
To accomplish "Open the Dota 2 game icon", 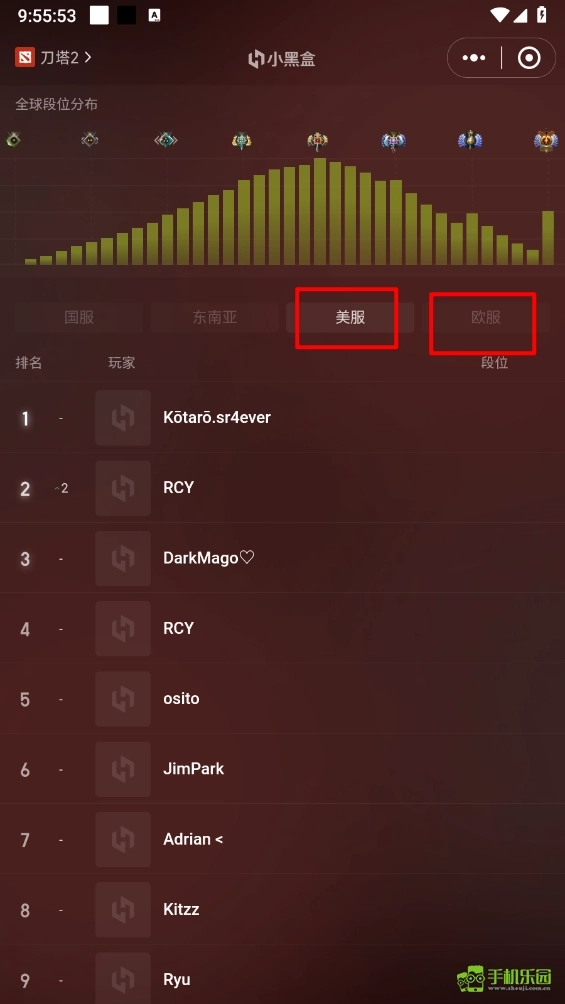I will [x=25, y=58].
